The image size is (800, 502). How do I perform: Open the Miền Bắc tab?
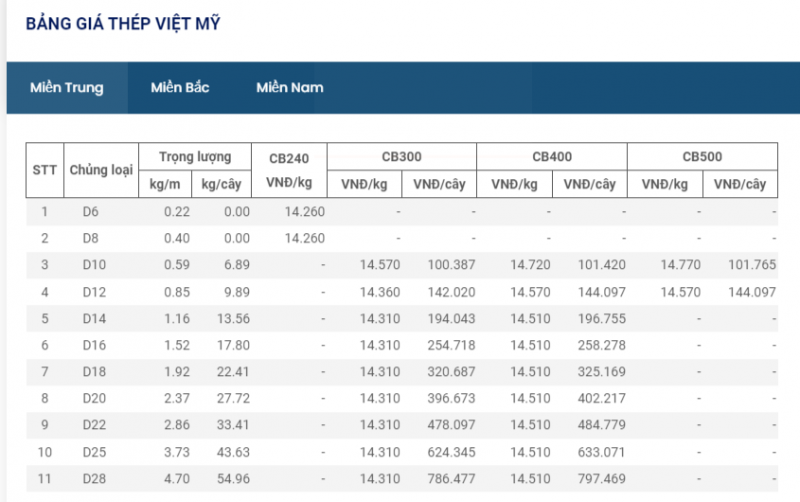pos(180,88)
